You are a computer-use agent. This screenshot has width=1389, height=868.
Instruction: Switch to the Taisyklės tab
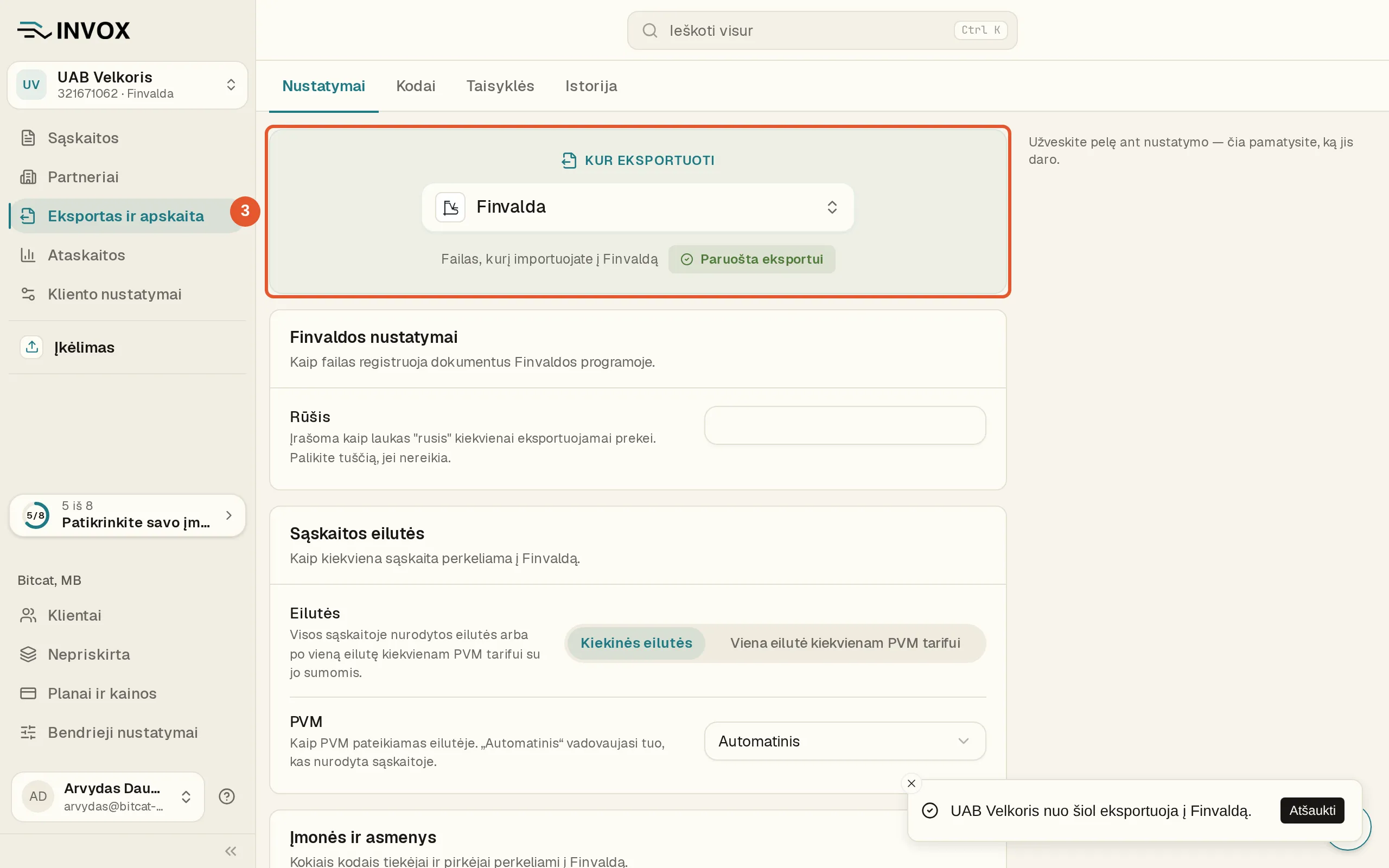pyautogui.click(x=500, y=86)
